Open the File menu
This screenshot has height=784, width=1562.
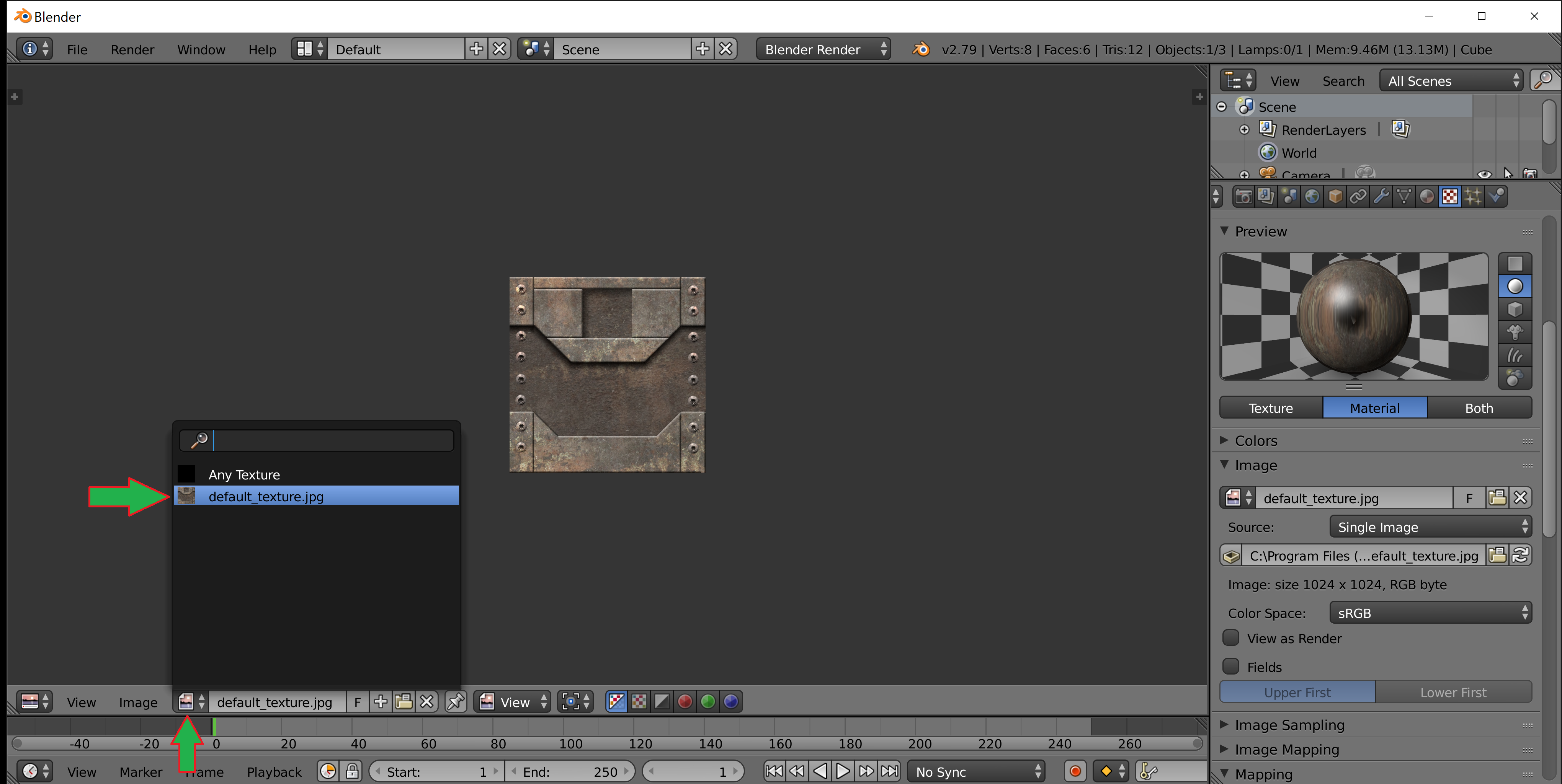tap(77, 50)
